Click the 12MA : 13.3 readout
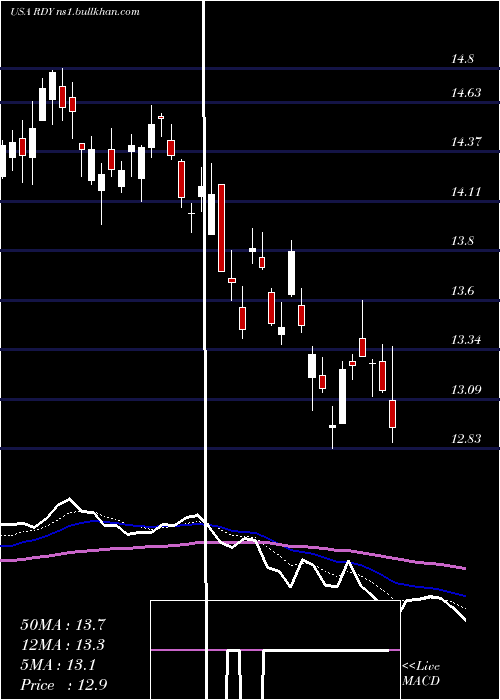Viewport: 500px width, 700px height. pos(63,645)
